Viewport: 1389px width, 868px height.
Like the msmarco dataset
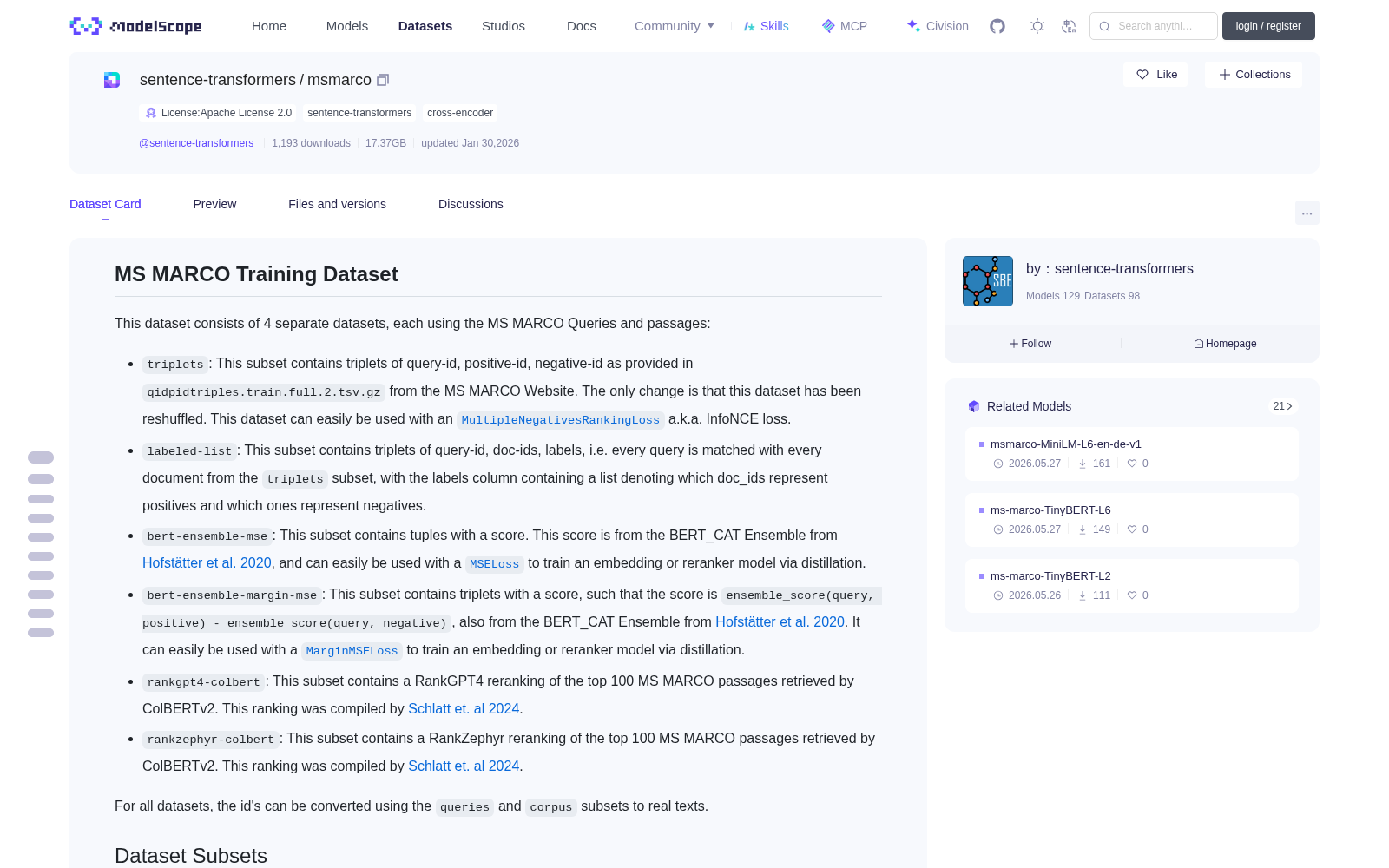(x=1156, y=75)
